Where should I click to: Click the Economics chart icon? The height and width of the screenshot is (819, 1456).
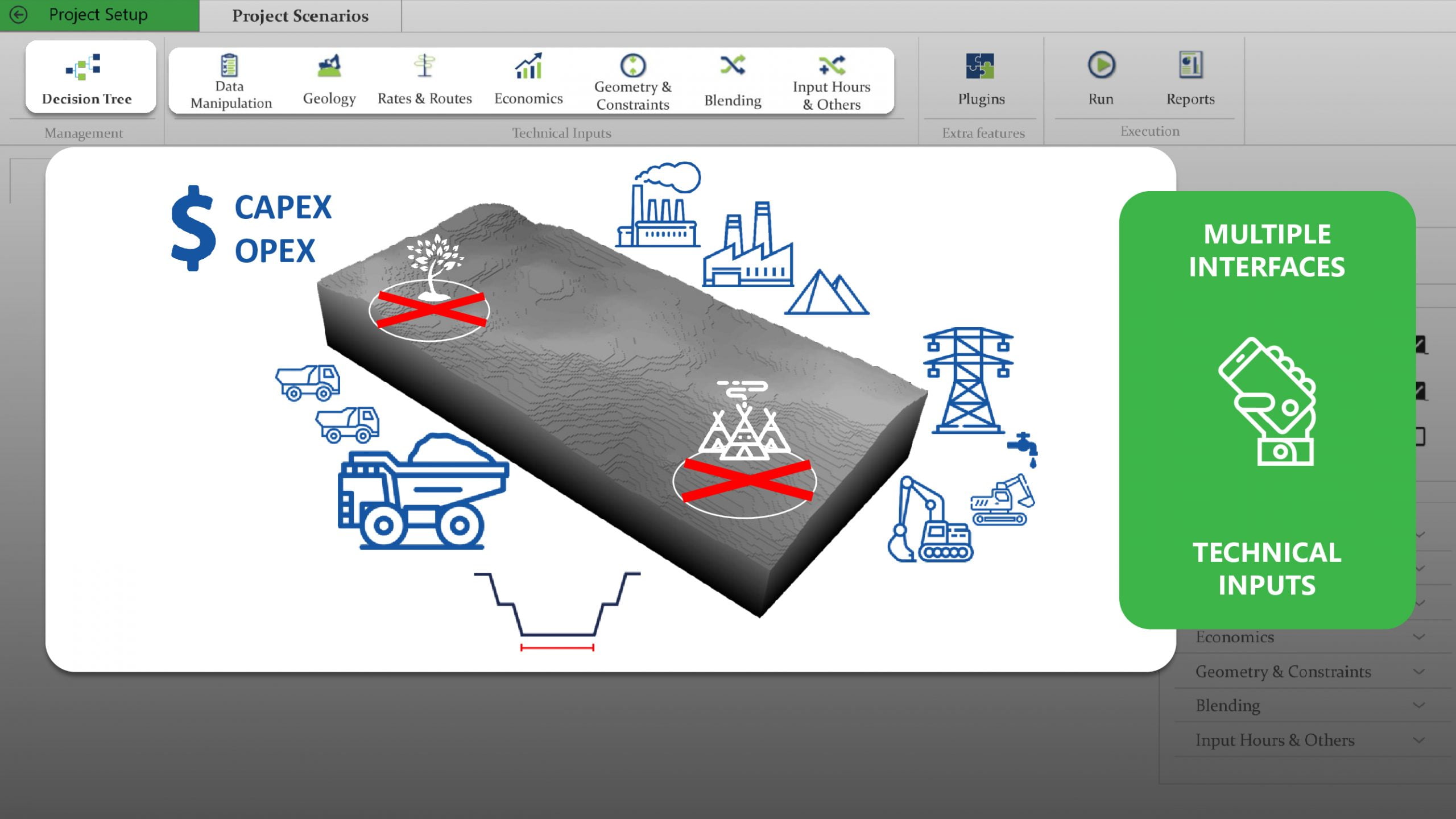point(528,66)
